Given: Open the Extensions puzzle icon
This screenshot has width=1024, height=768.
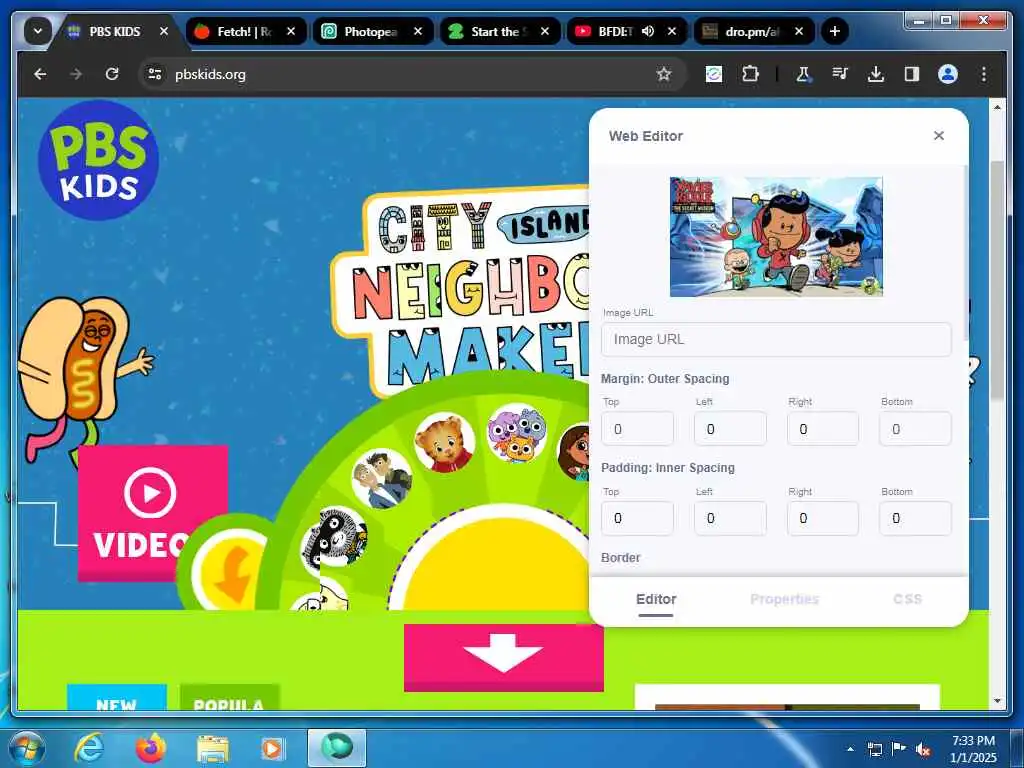Looking at the screenshot, I should click(750, 74).
